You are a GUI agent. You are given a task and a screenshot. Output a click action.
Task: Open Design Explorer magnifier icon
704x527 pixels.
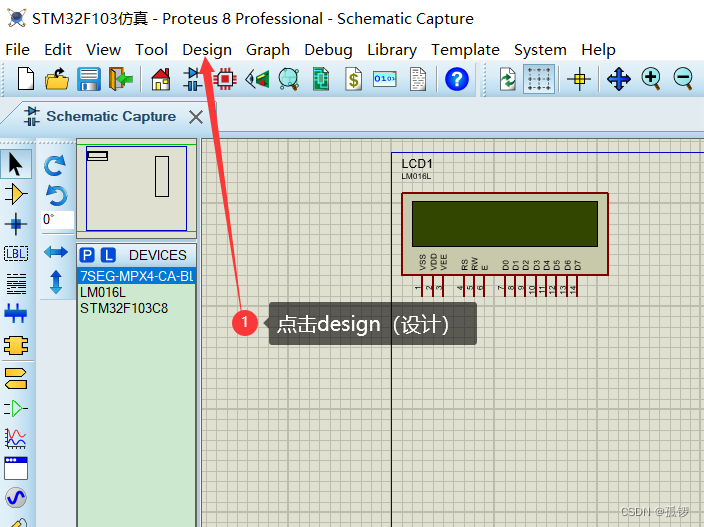click(289, 79)
